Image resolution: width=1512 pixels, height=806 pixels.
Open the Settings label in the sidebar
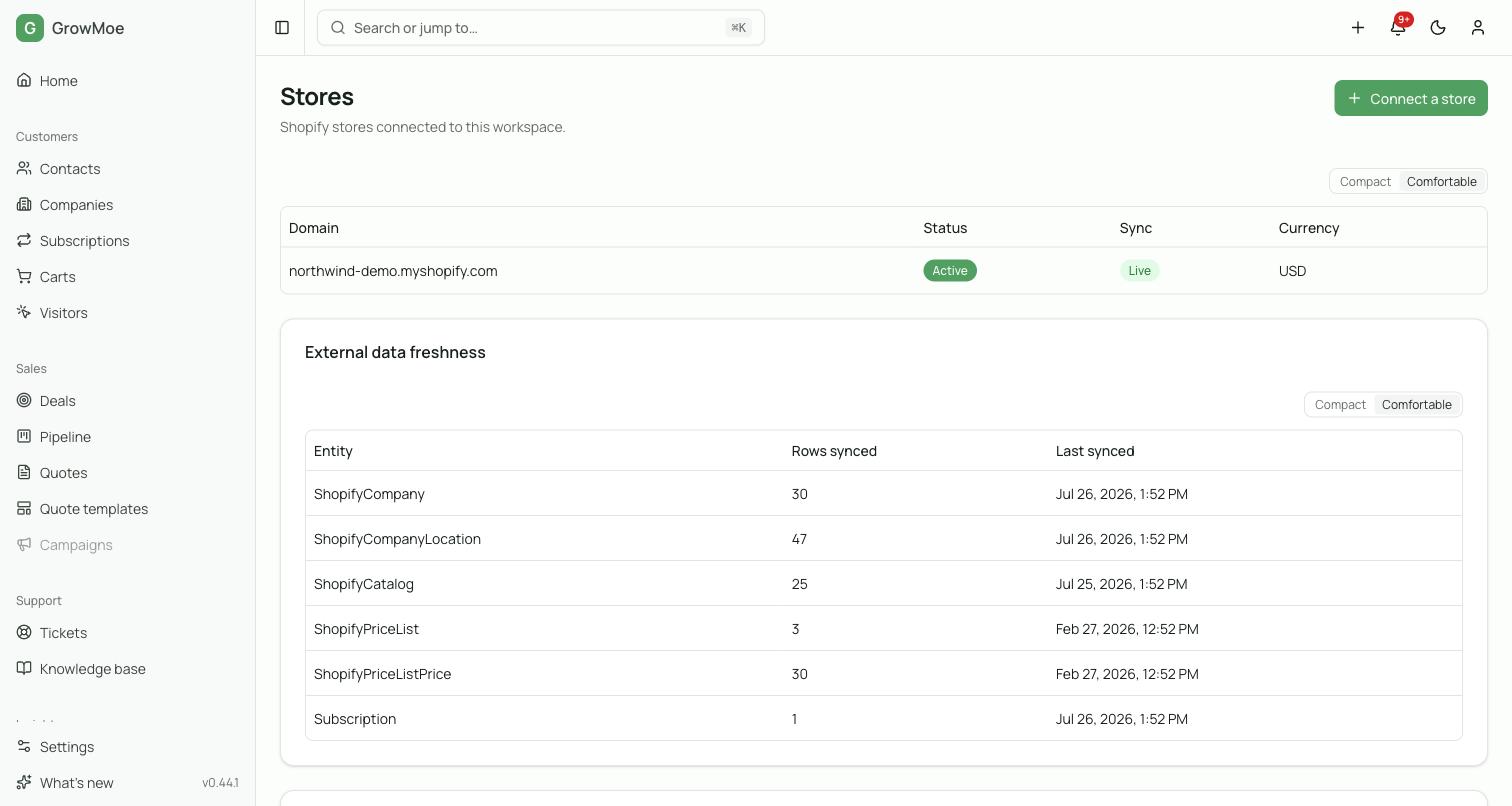[67, 747]
